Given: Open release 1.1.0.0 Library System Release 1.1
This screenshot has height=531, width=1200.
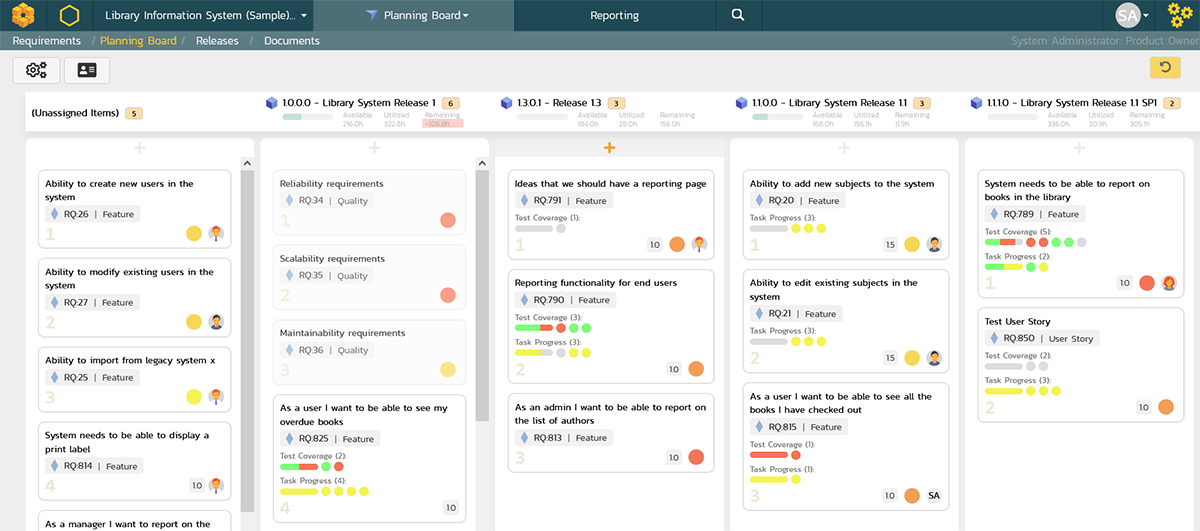Looking at the screenshot, I should click(x=829, y=103).
